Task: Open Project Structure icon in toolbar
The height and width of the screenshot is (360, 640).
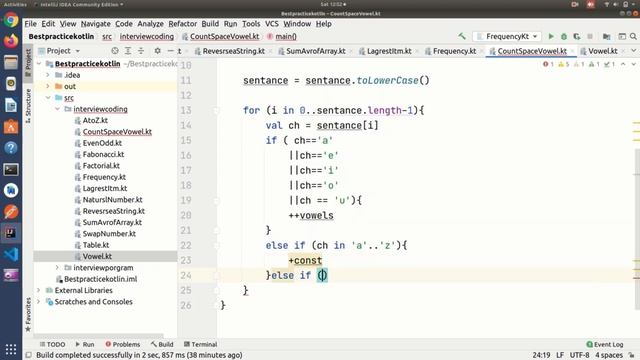Action: (607, 36)
